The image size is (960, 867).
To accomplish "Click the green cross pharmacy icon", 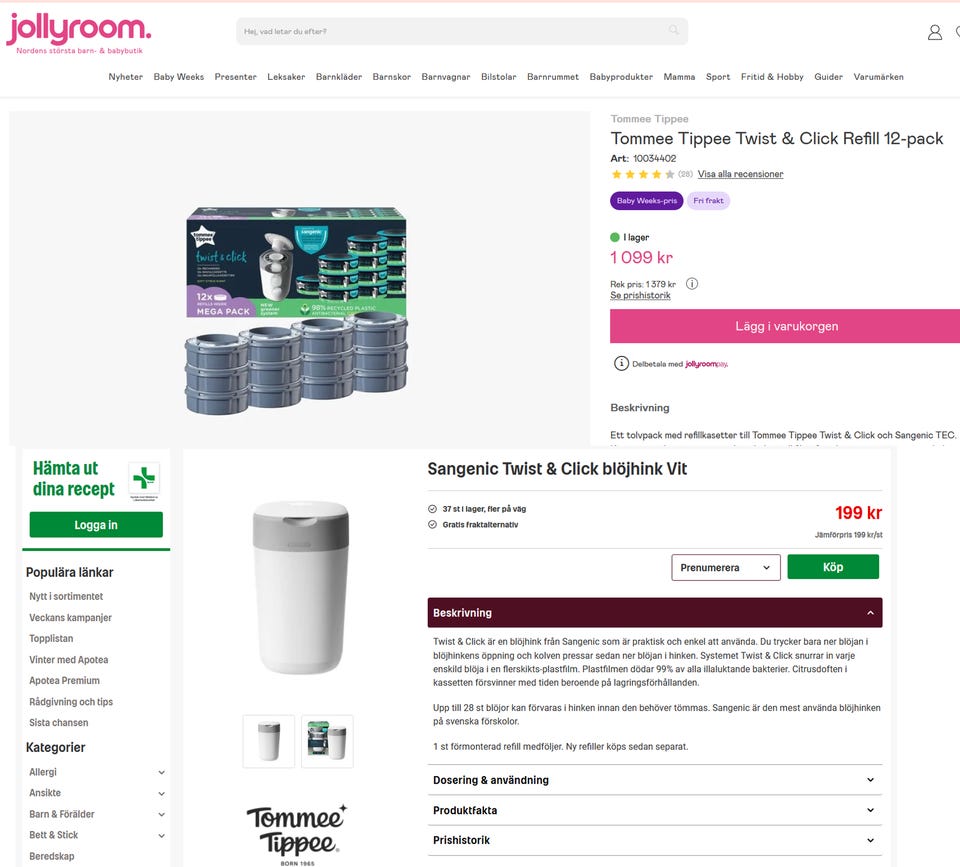I will click(144, 481).
